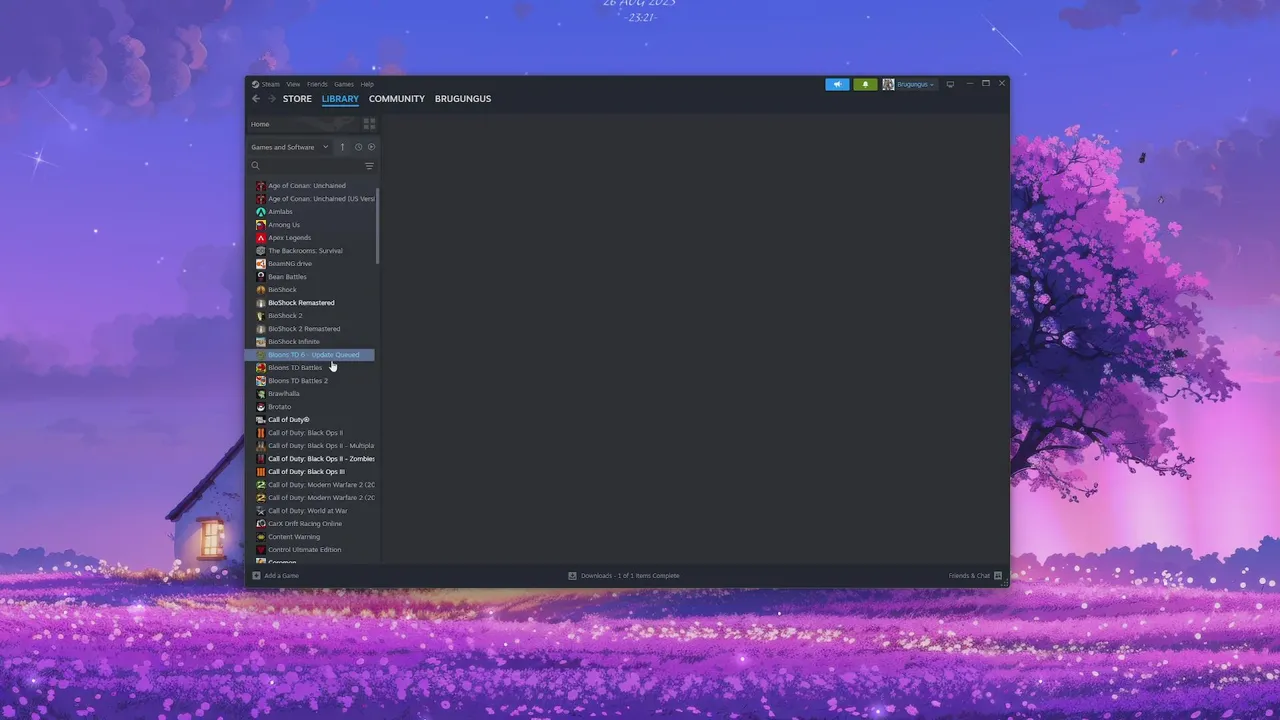
Task: Select BioShock Infinite
Action: point(310,342)
